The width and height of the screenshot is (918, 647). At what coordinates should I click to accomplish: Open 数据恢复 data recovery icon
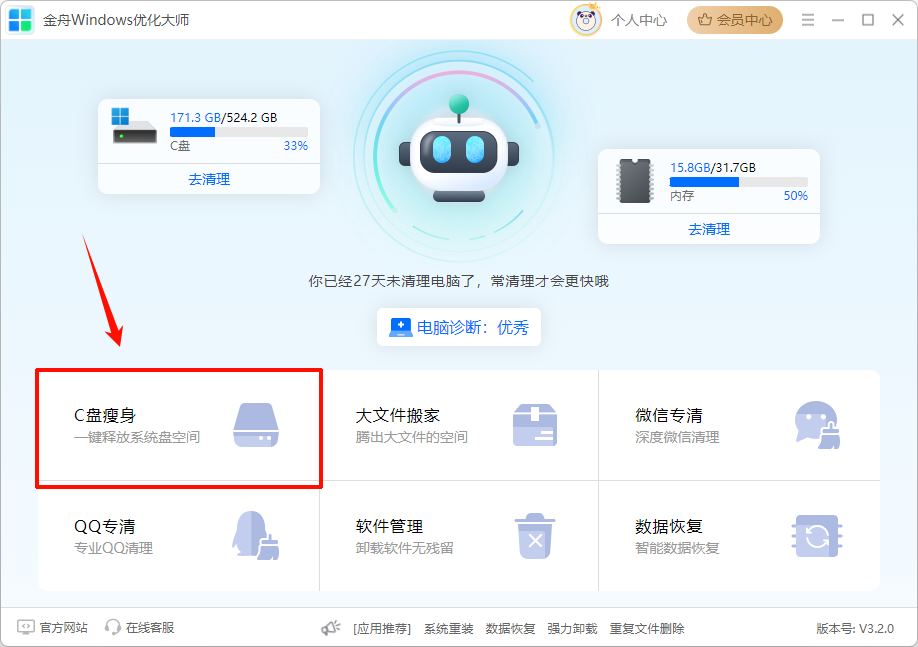[x=817, y=536]
